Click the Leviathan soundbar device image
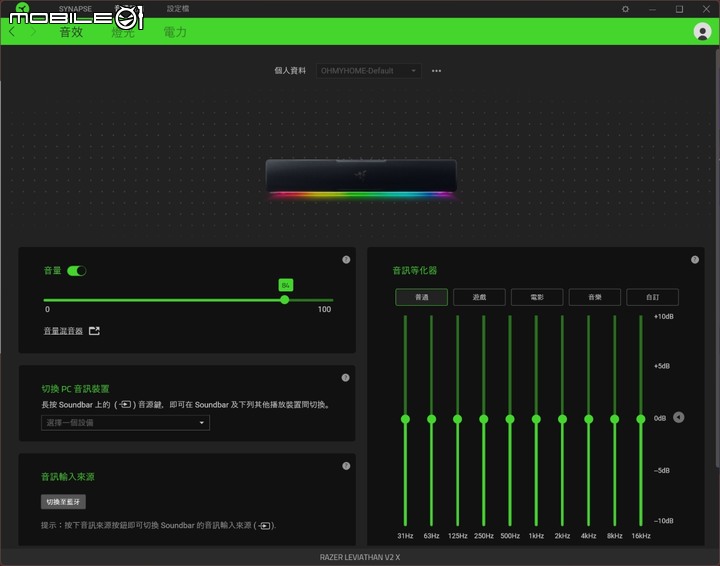 (361, 179)
